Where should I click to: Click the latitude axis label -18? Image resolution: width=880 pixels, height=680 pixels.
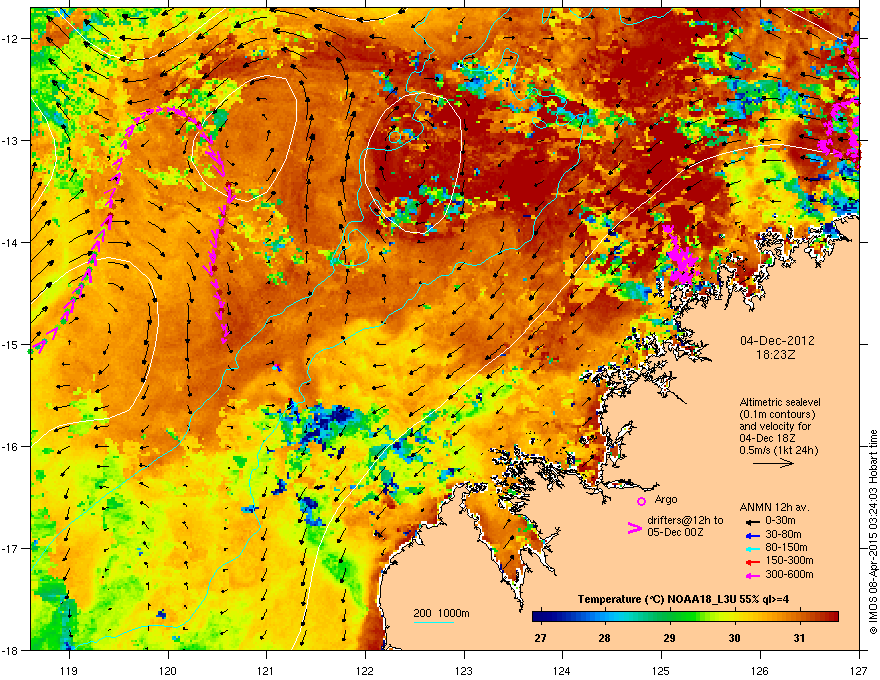coord(10,650)
